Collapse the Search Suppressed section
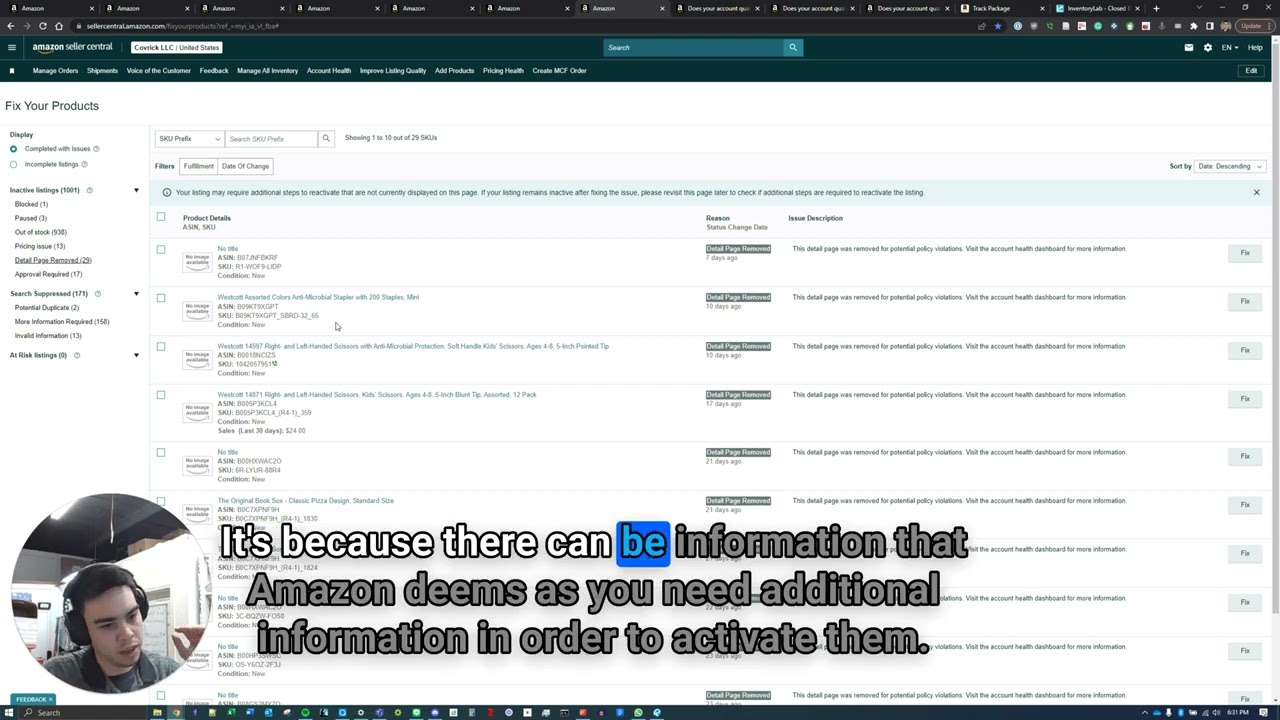This screenshot has height=720, width=1280. tap(136, 294)
